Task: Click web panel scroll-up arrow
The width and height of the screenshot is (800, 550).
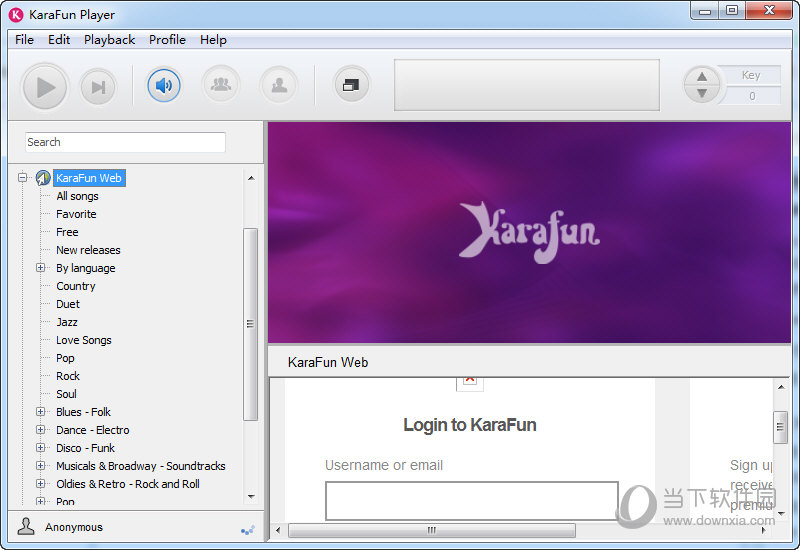Action: pyautogui.click(x=781, y=387)
